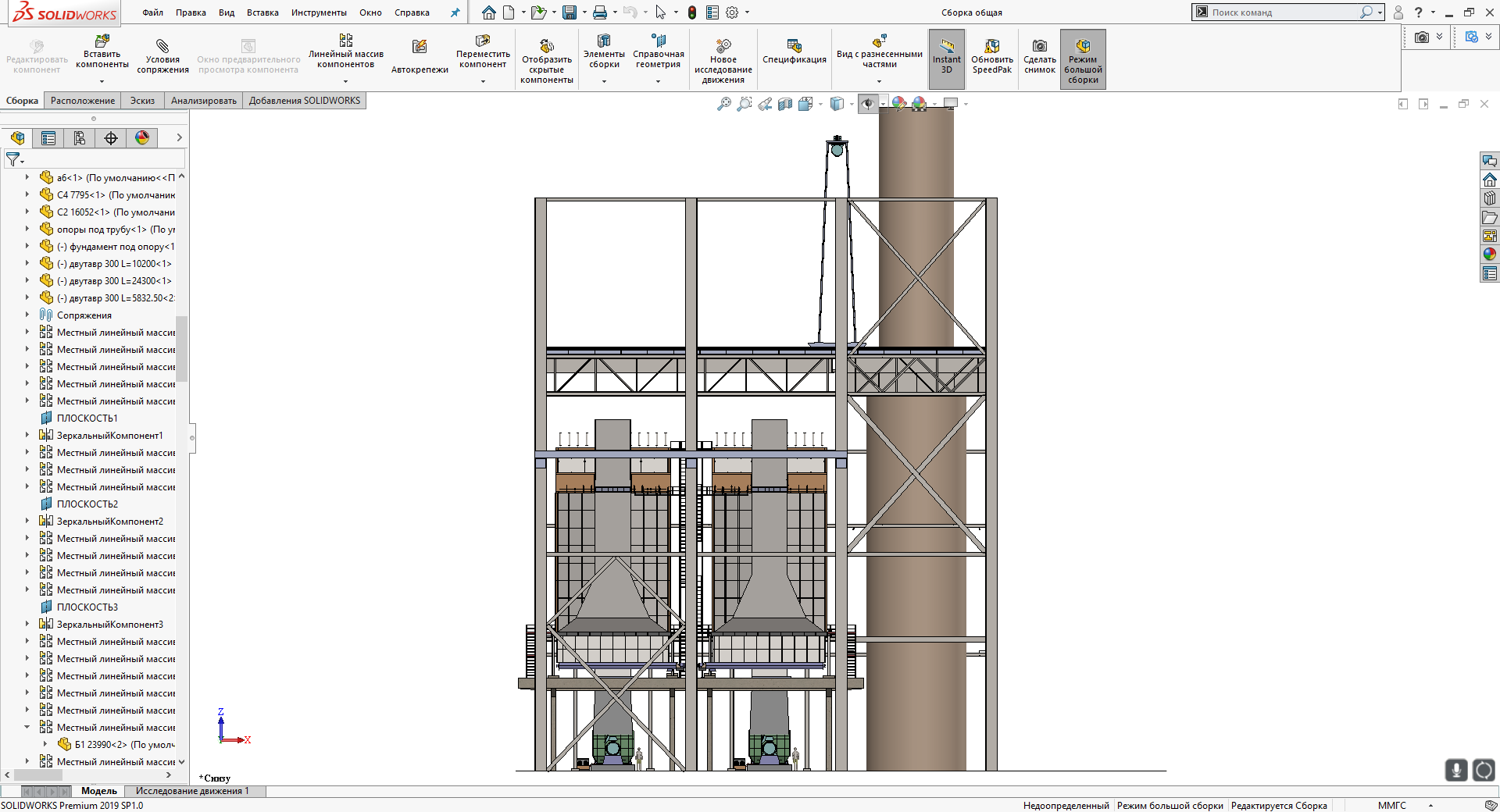Click Update SpeedPak icon
This screenshot has width=1500, height=812.
pos(991,46)
